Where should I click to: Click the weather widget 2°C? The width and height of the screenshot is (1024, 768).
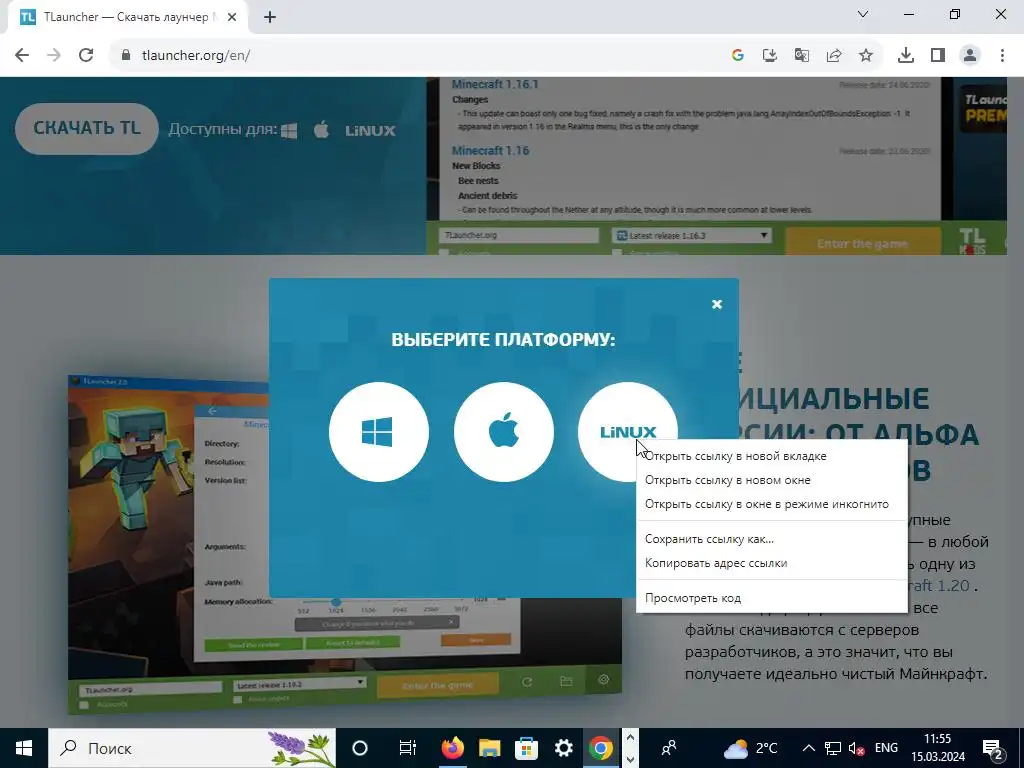750,748
